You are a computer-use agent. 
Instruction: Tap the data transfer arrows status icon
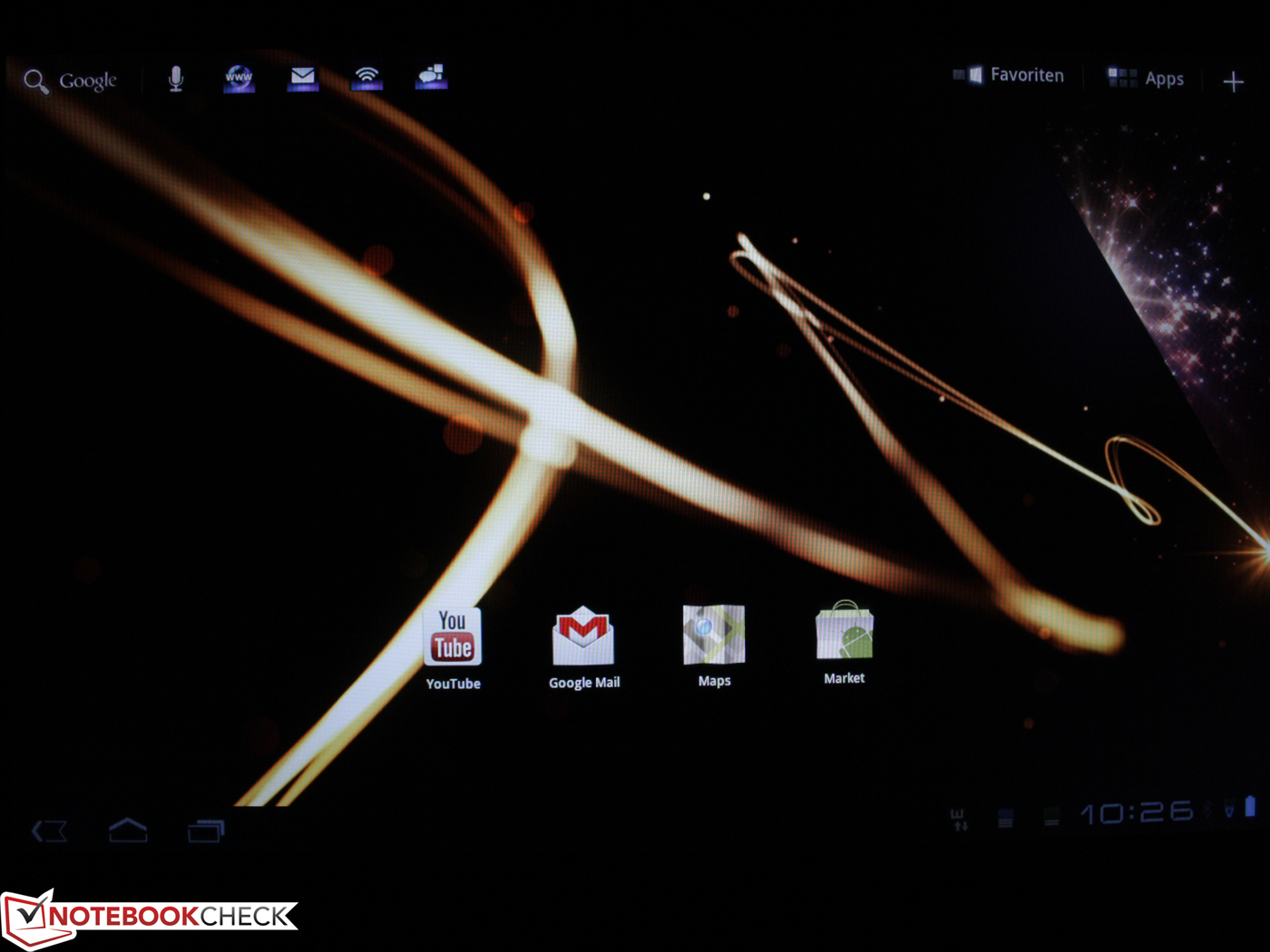pyautogui.click(x=959, y=819)
